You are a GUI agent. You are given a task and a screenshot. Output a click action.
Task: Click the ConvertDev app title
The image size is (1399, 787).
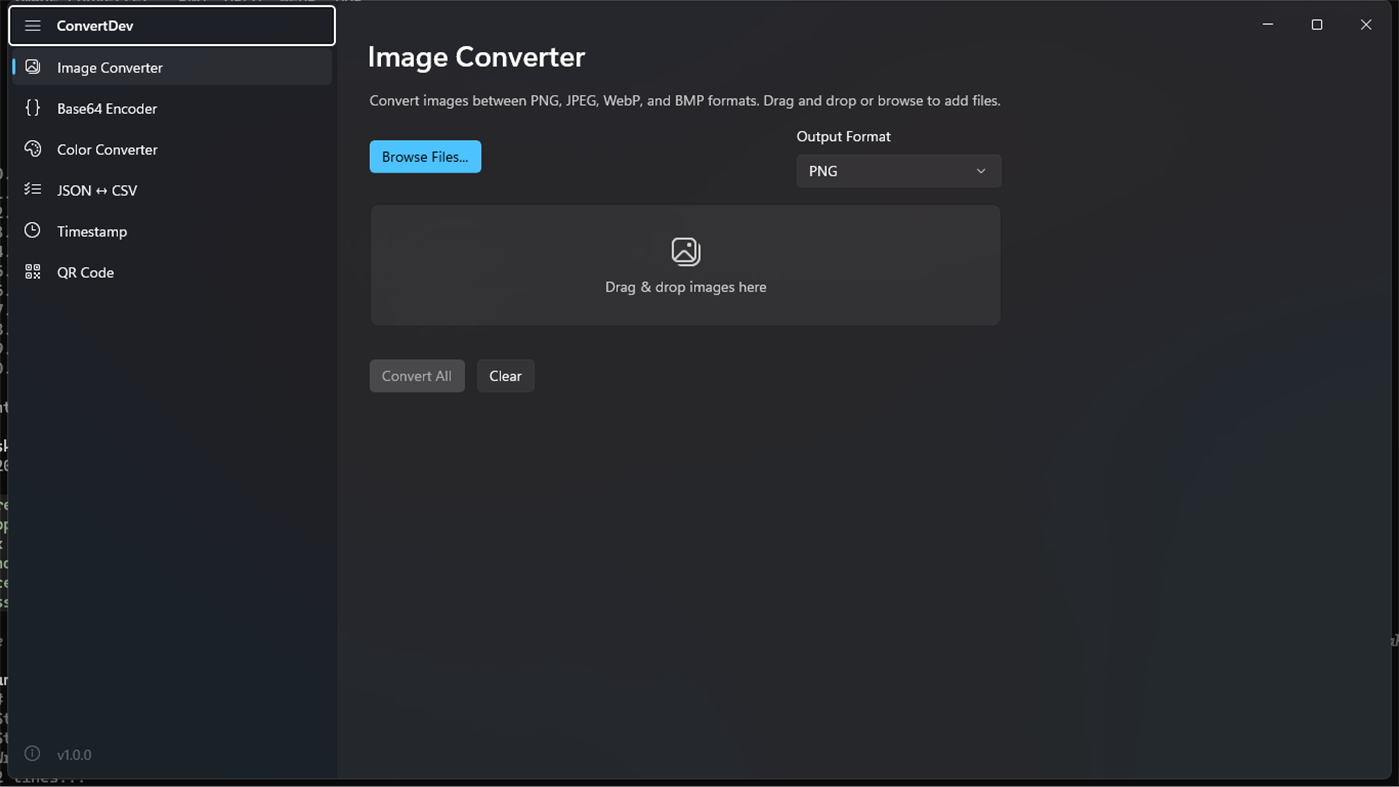(95, 26)
